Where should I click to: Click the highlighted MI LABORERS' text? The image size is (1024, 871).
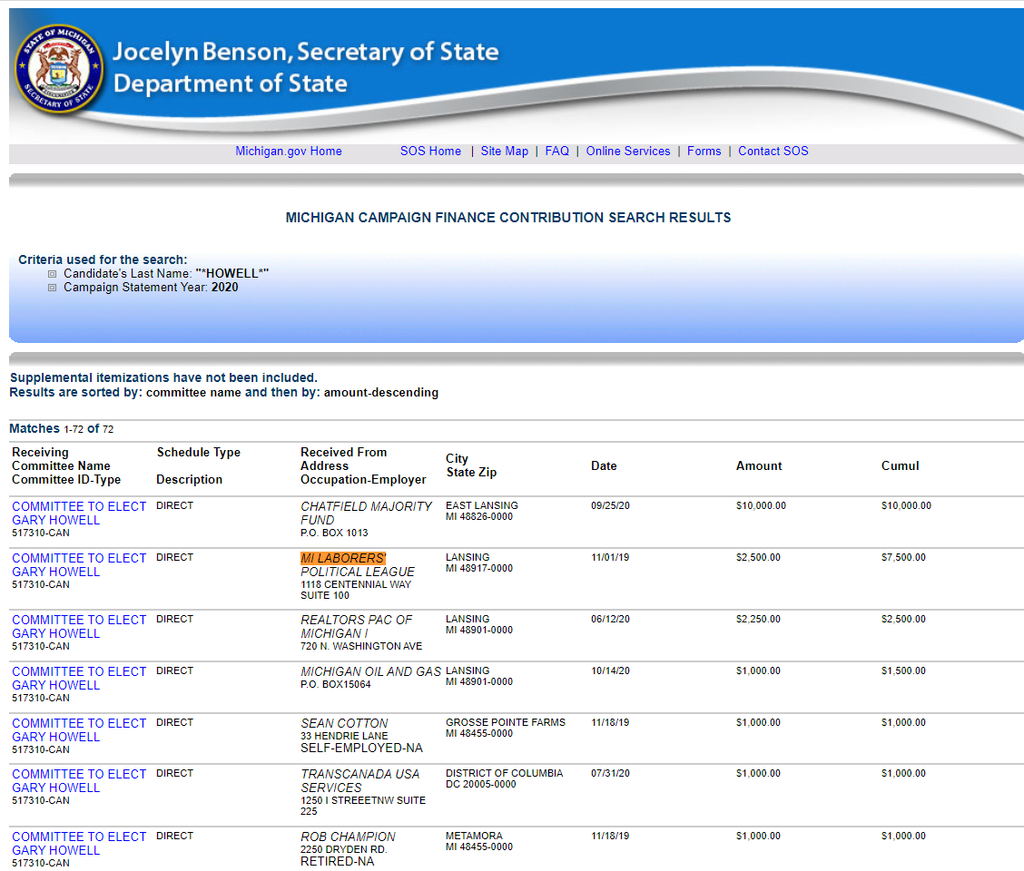click(x=343, y=558)
